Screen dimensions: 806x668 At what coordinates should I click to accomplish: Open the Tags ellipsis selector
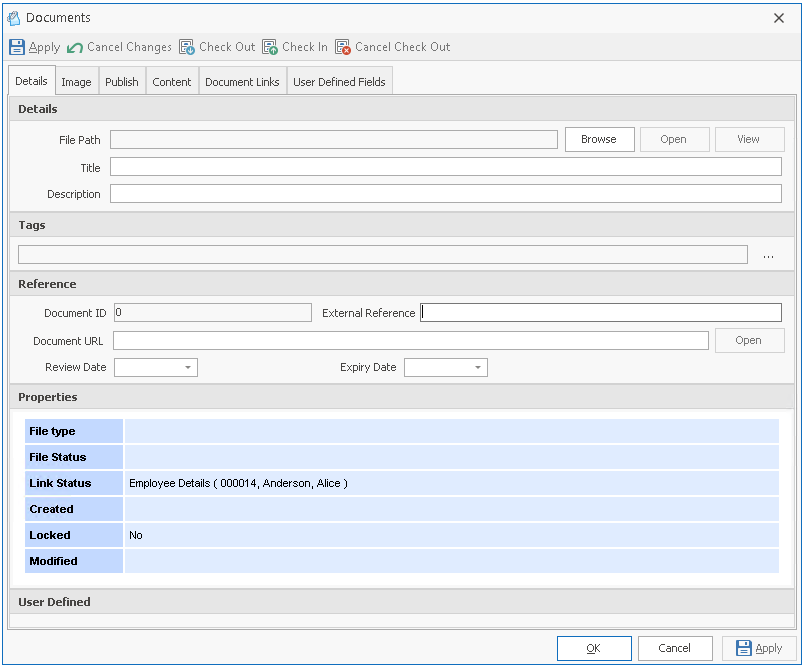768,254
